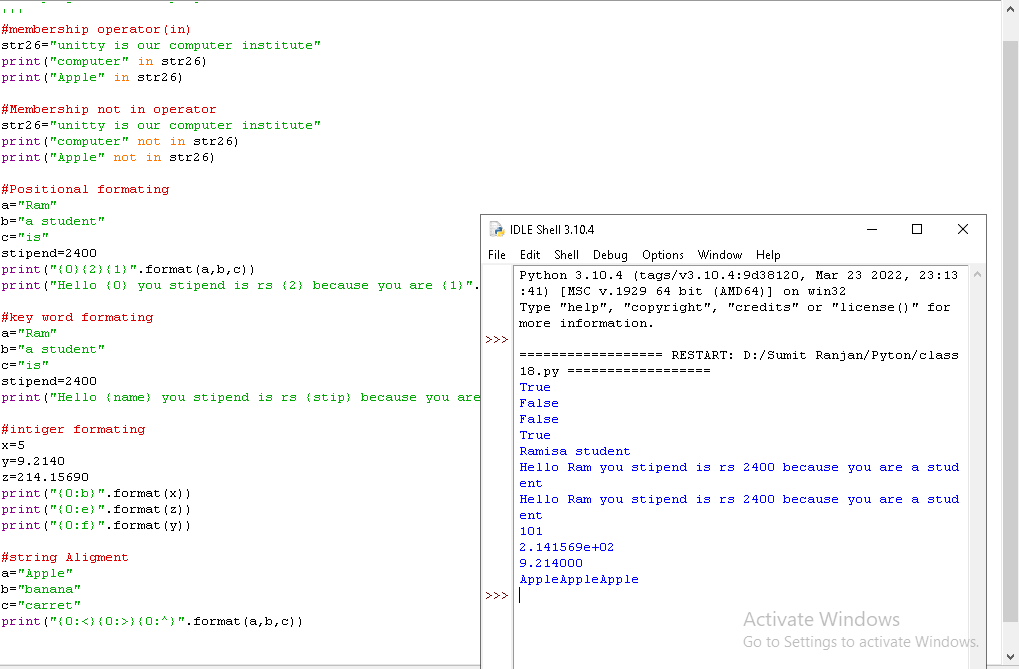Open the File menu in IDLE Shell
Screen dimensions: 1019x669
[496, 255]
